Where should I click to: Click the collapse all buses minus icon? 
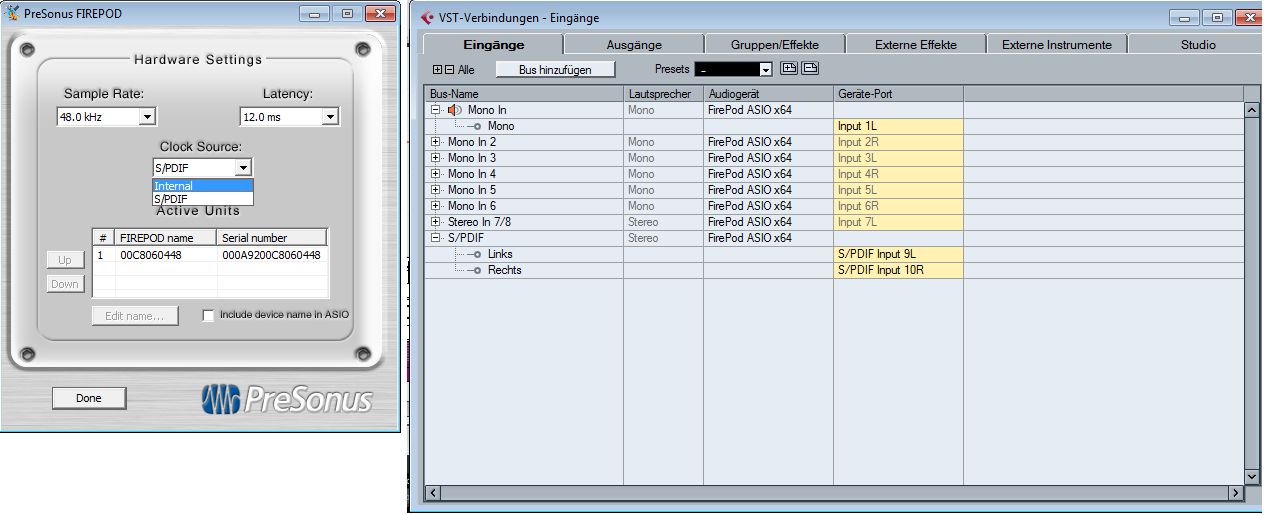coord(449,70)
